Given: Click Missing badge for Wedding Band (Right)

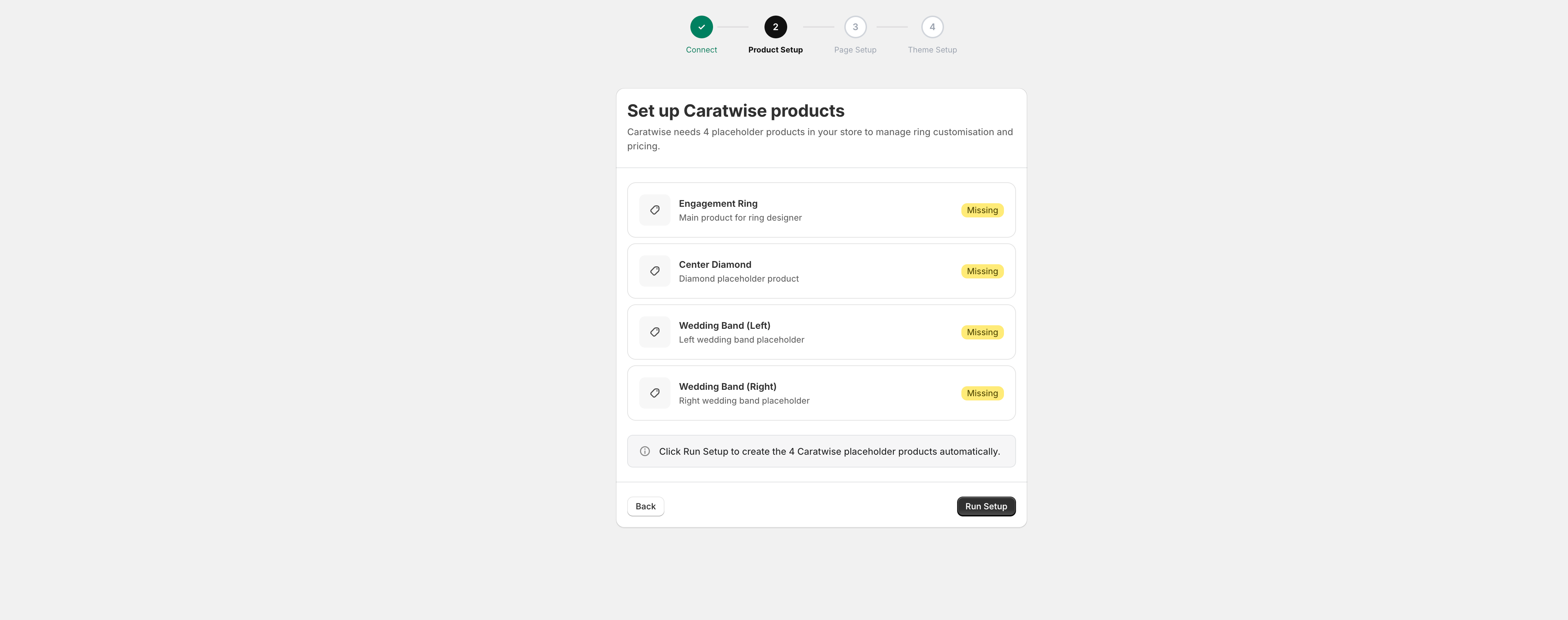Looking at the screenshot, I should (982, 393).
